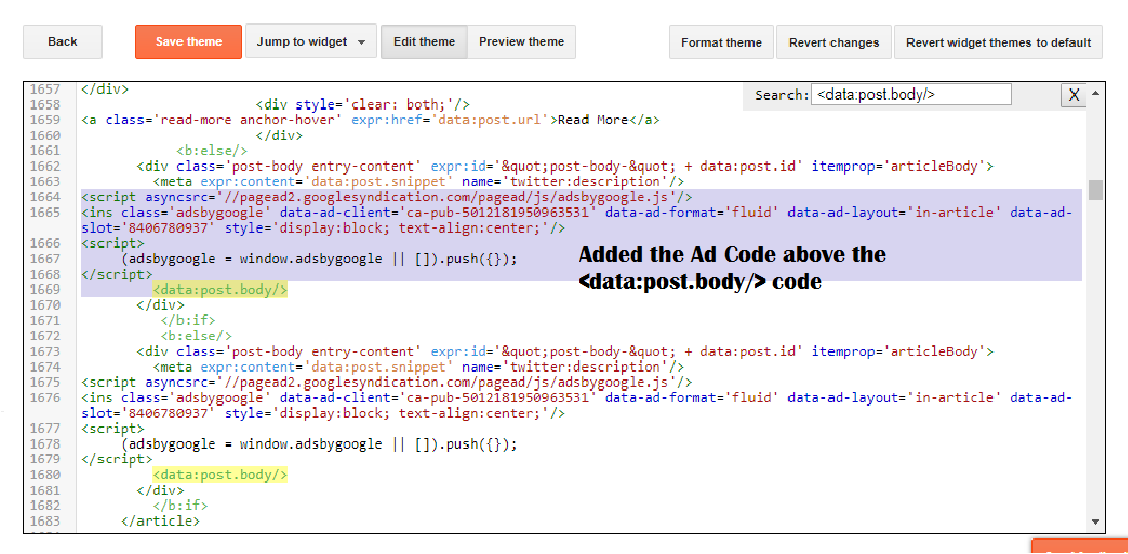
Task: Click scrollbar up arrow
Action: coord(1096,93)
